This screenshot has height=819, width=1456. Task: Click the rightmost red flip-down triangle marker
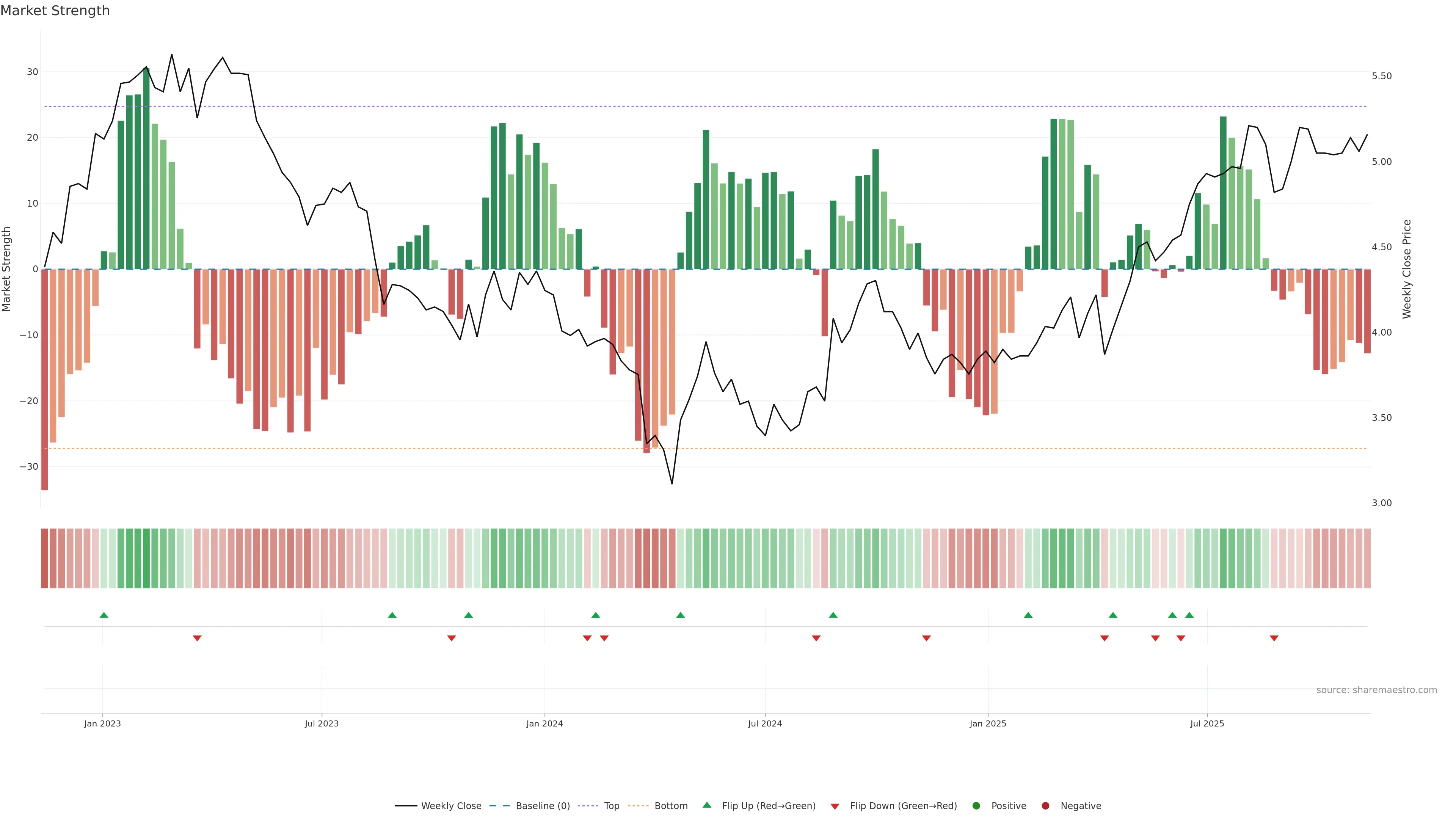point(1274,638)
